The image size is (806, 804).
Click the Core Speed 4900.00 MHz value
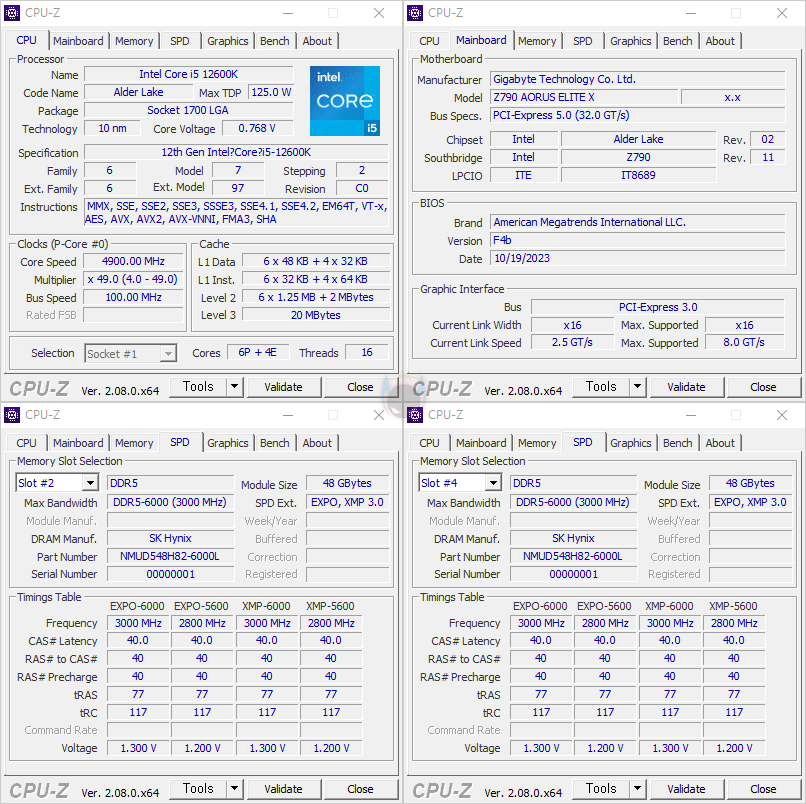click(x=133, y=261)
